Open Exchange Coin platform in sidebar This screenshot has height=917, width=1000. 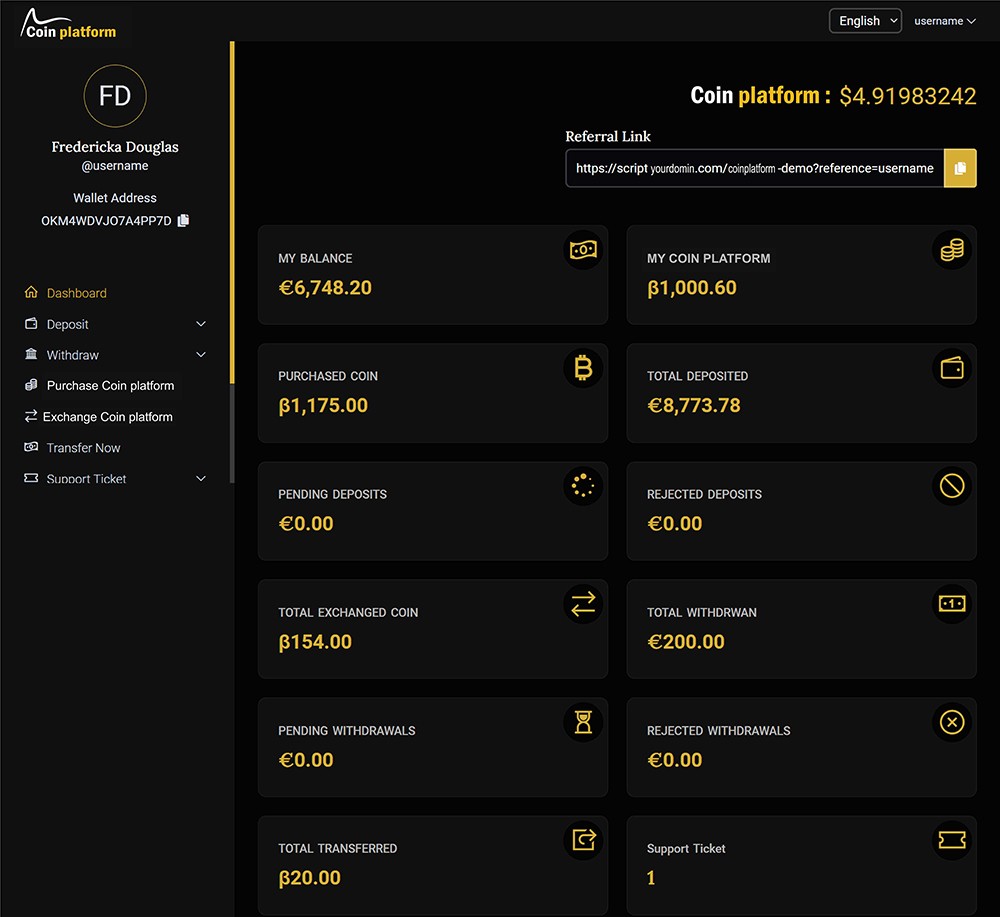107,417
